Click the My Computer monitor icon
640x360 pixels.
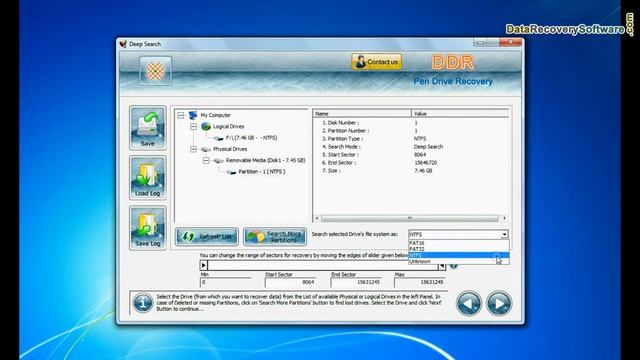(x=193, y=115)
